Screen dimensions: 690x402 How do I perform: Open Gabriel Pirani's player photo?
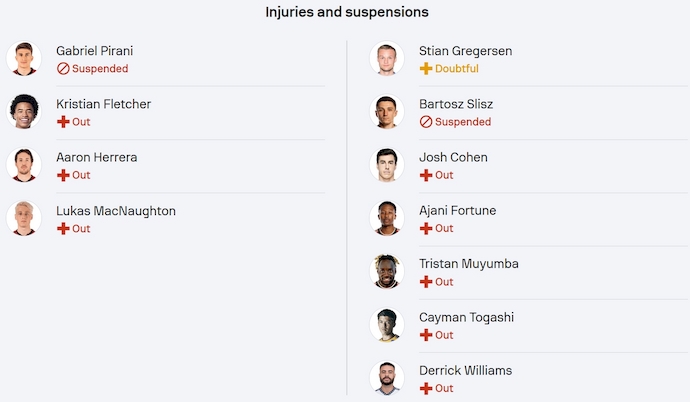tap(24, 59)
